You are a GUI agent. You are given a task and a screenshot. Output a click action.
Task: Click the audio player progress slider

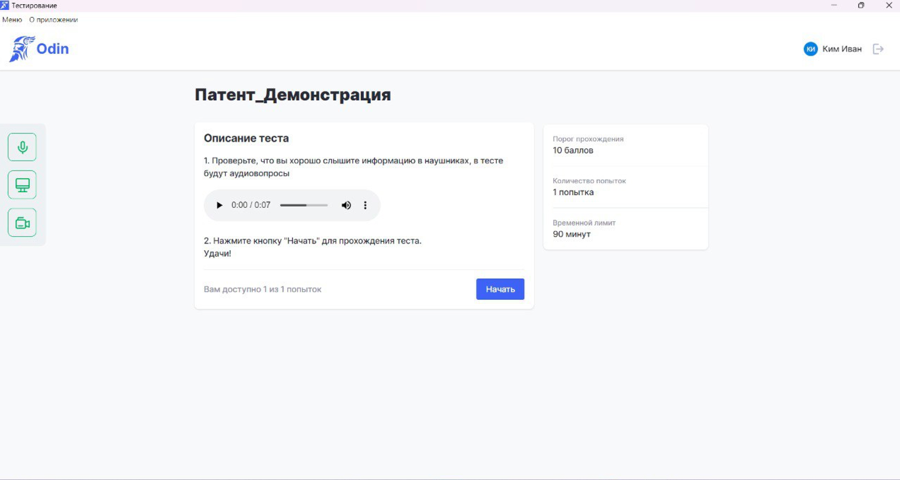303,205
